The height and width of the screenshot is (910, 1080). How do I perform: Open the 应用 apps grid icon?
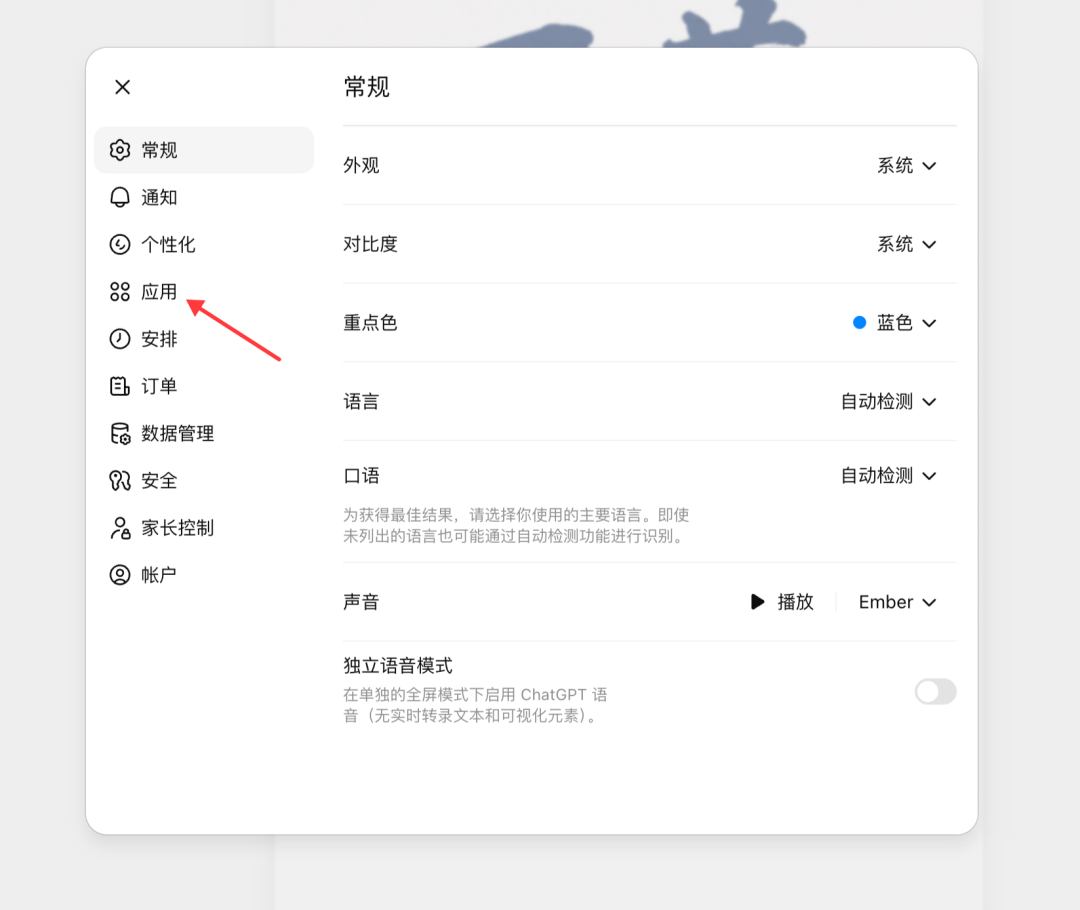click(120, 292)
